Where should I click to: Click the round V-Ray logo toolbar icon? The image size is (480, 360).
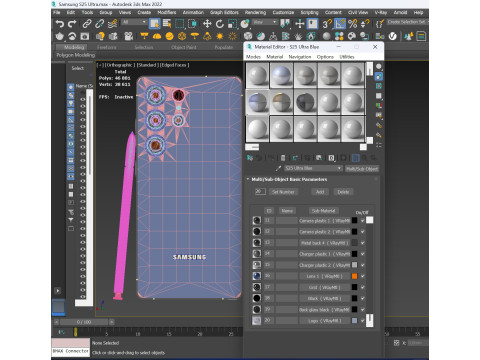[x=393, y=36]
